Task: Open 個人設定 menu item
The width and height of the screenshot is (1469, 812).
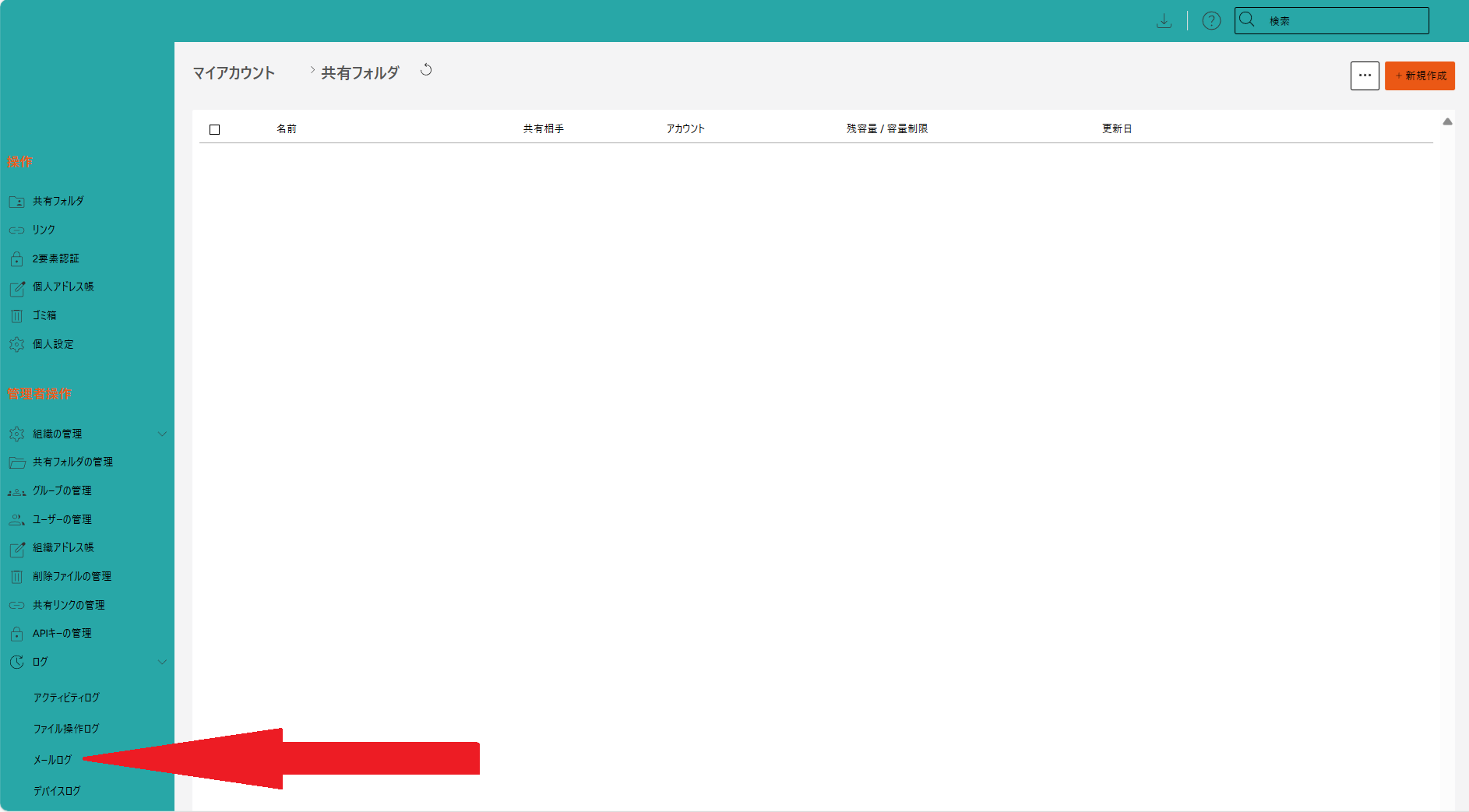Action: tap(53, 344)
